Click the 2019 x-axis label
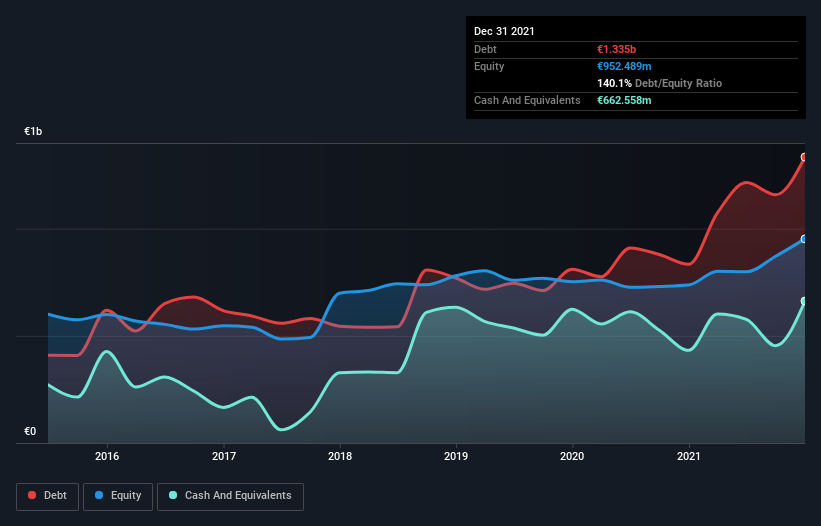This screenshot has width=821, height=526. [x=456, y=456]
